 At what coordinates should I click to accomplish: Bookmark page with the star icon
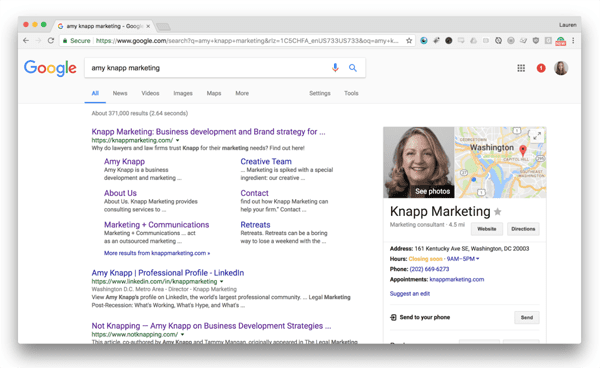click(409, 41)
